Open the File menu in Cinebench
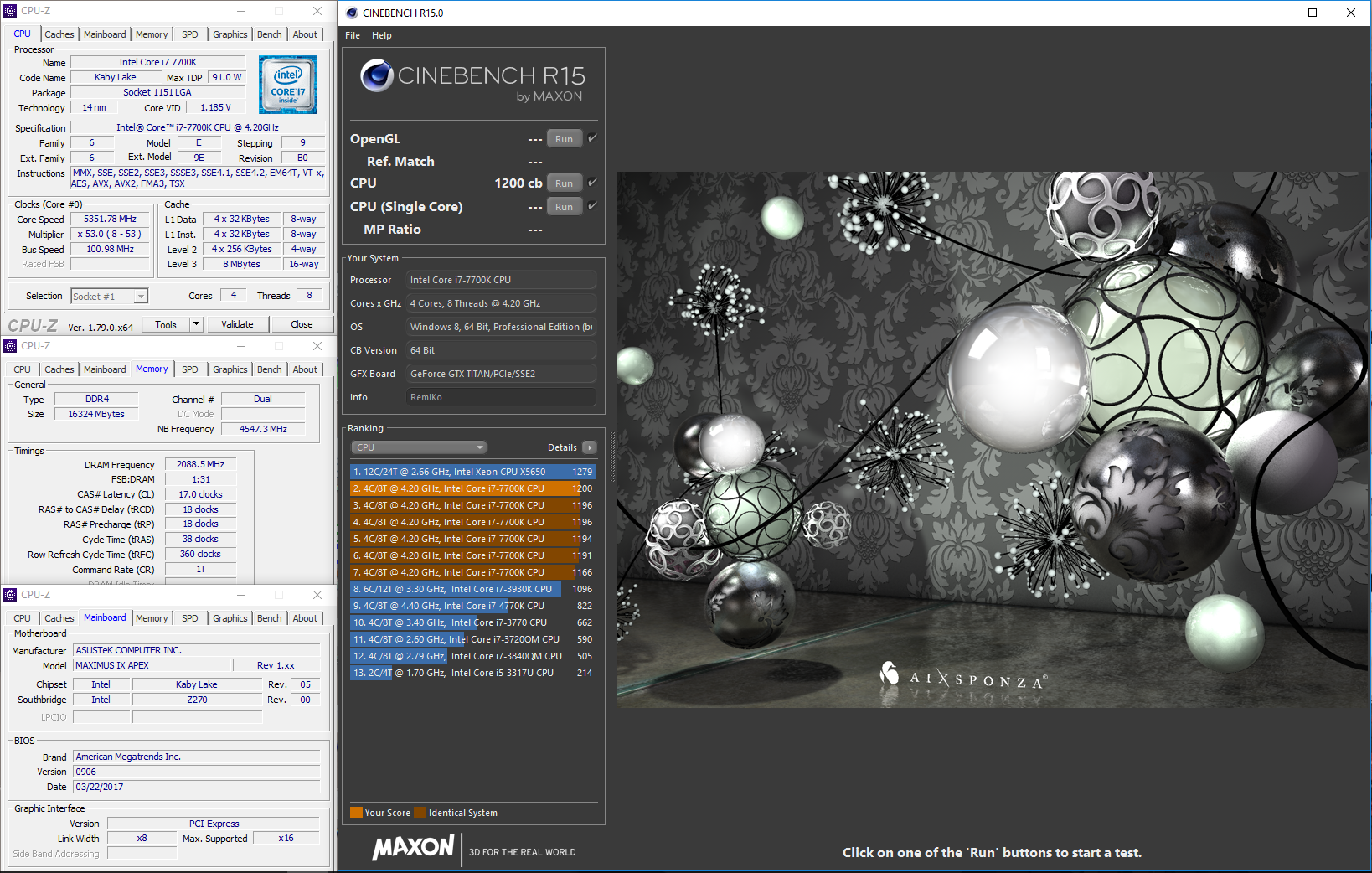The width and height of the screenshot is (1372, 873). coord(353,35)
